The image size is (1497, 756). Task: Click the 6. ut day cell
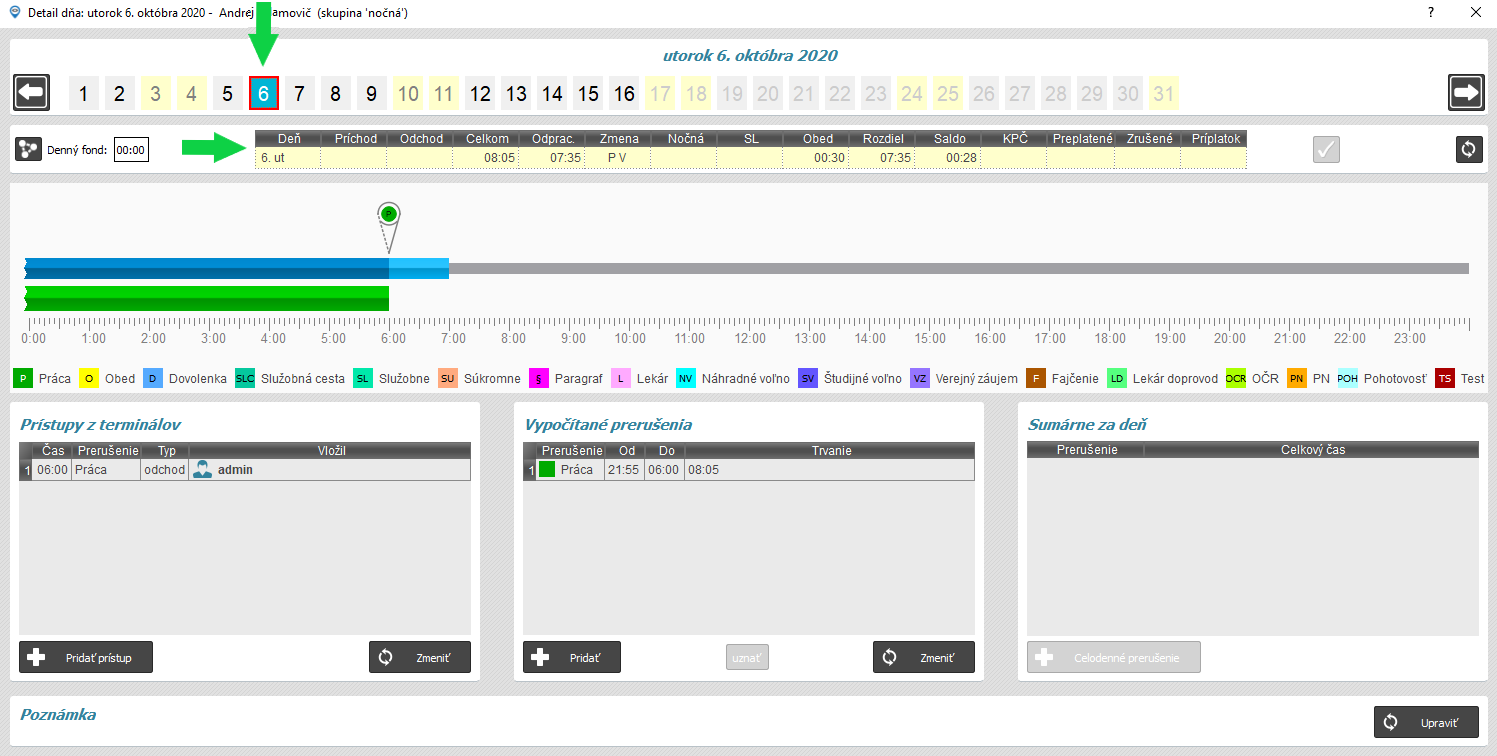[x=288, y=157]
